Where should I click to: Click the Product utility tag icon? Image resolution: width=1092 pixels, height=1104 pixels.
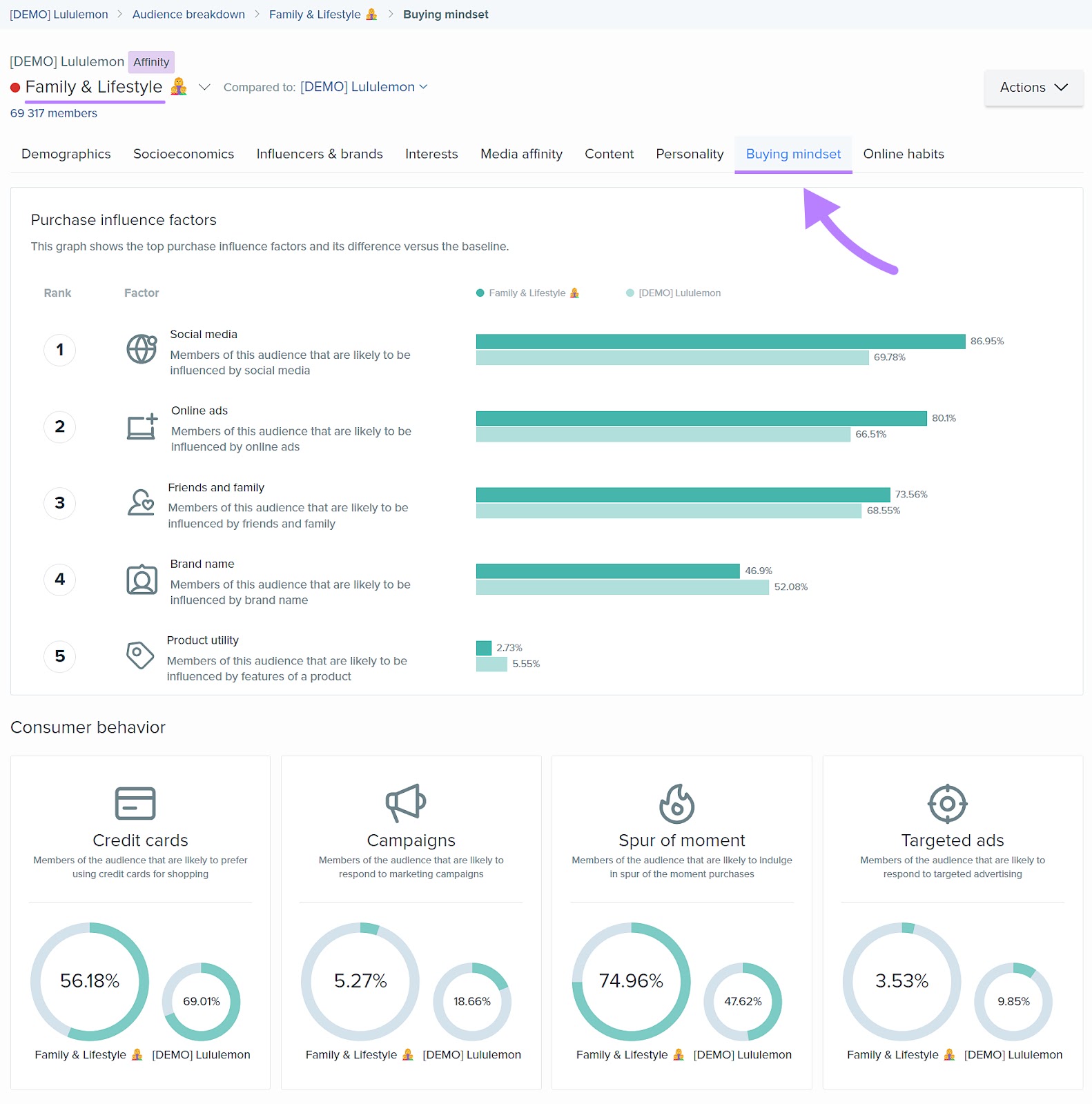click(x=140, y=655)
